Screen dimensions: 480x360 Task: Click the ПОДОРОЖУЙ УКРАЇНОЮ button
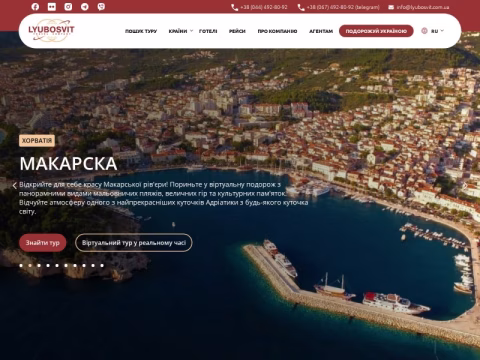[x=376, y=31]
